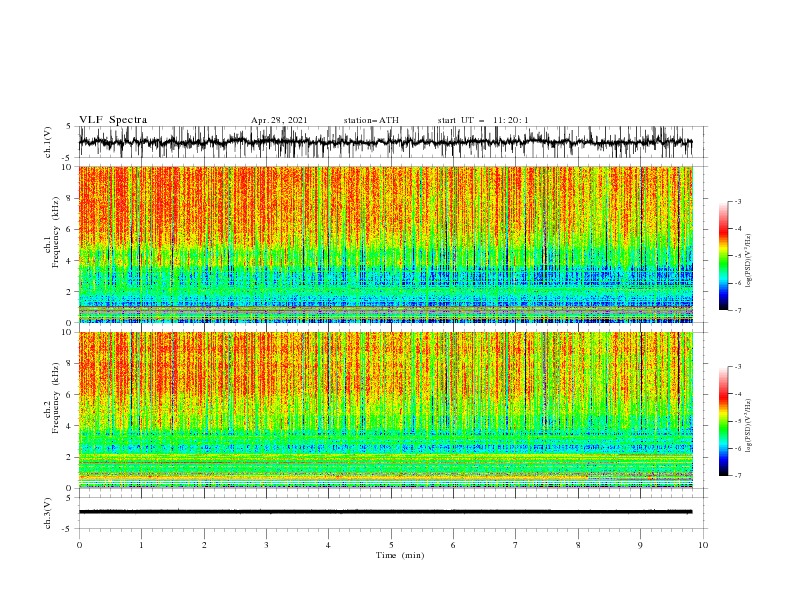Select the "start UT = 11:20:1" text

(x=483, y=120)
